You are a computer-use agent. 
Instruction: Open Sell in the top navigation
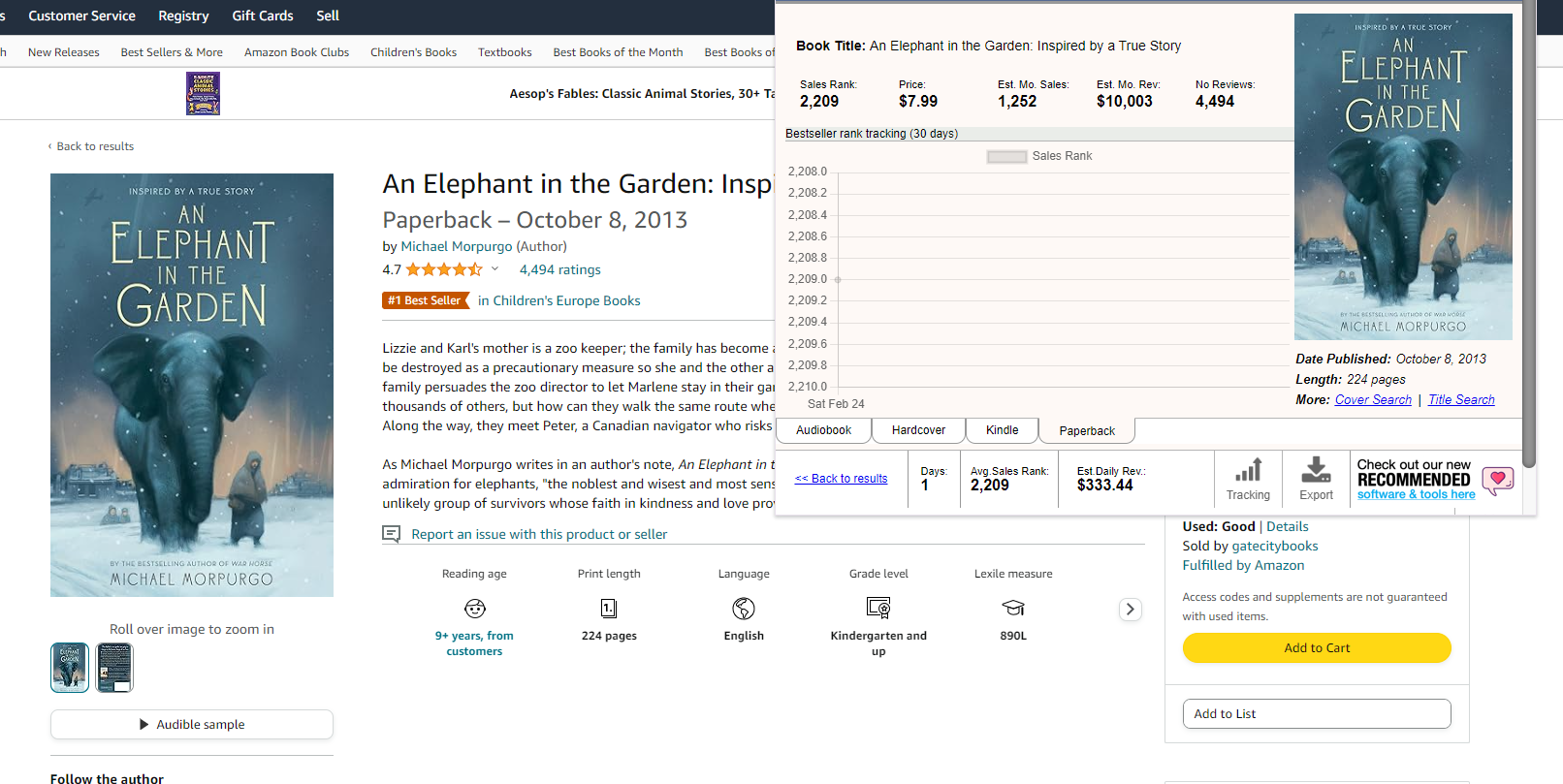[x=328, y=16]
